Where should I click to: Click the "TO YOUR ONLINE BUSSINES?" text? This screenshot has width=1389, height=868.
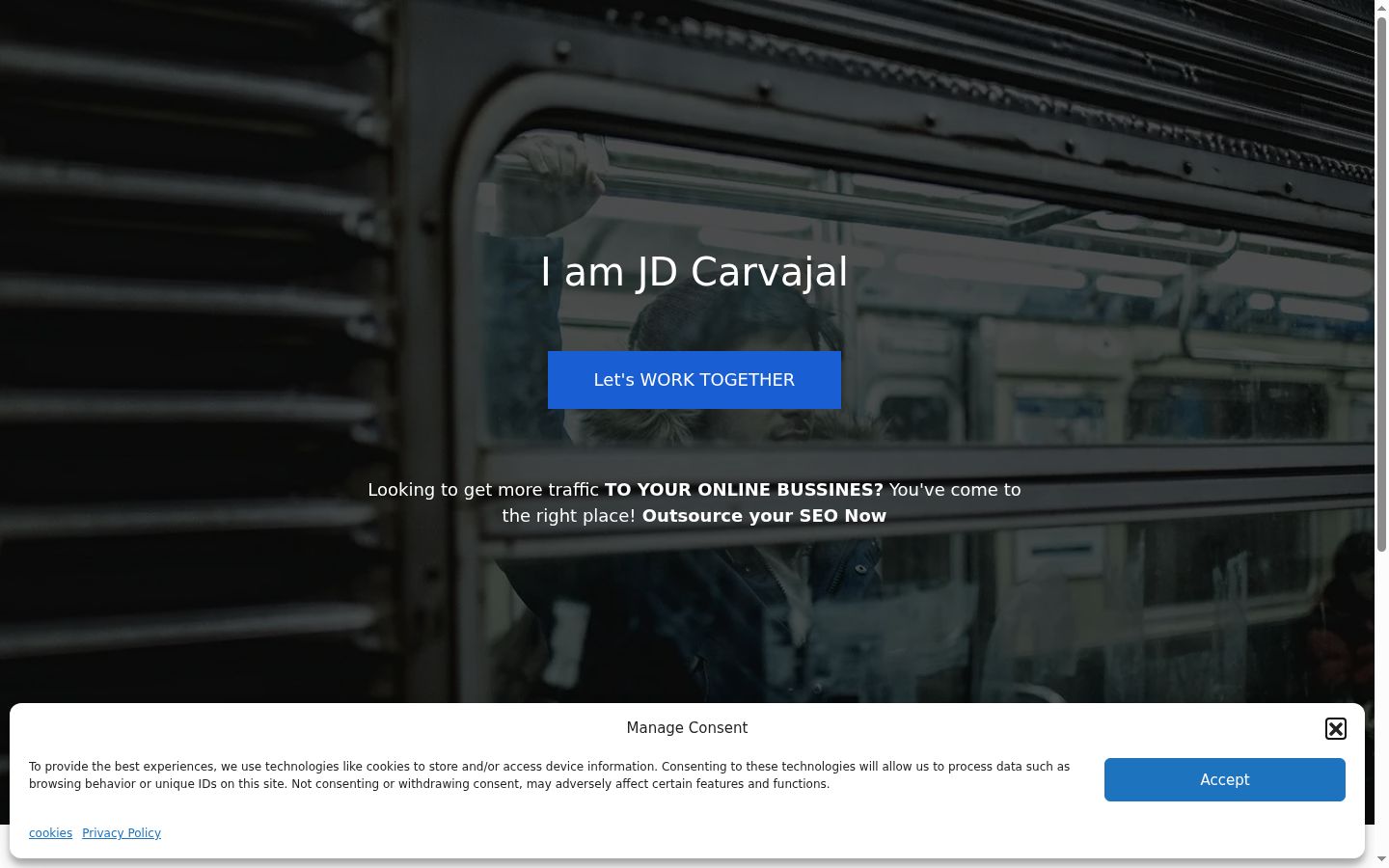tap(744, 490)
